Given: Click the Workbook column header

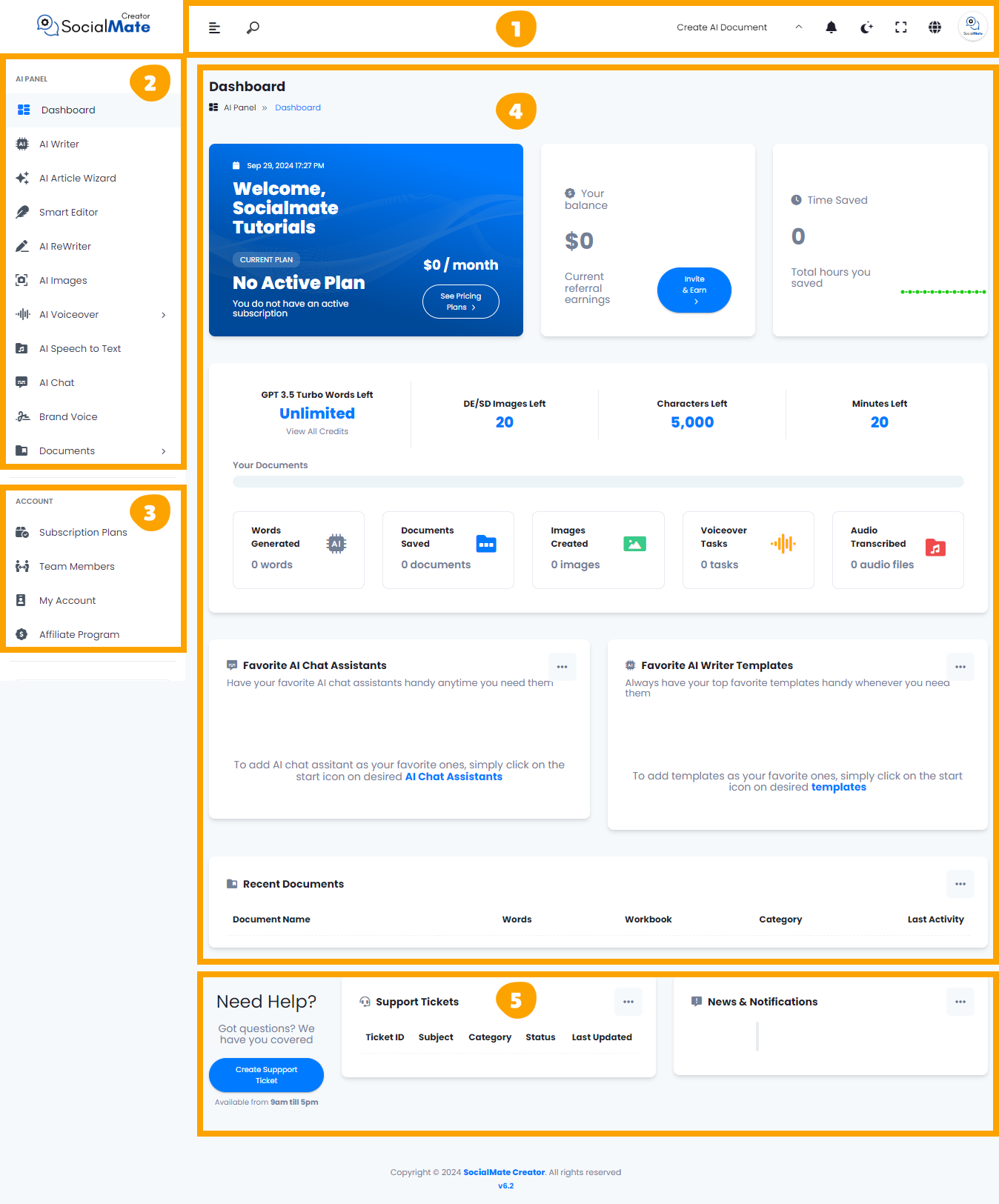Looking at the screenshot, I should tap(648, 919).
